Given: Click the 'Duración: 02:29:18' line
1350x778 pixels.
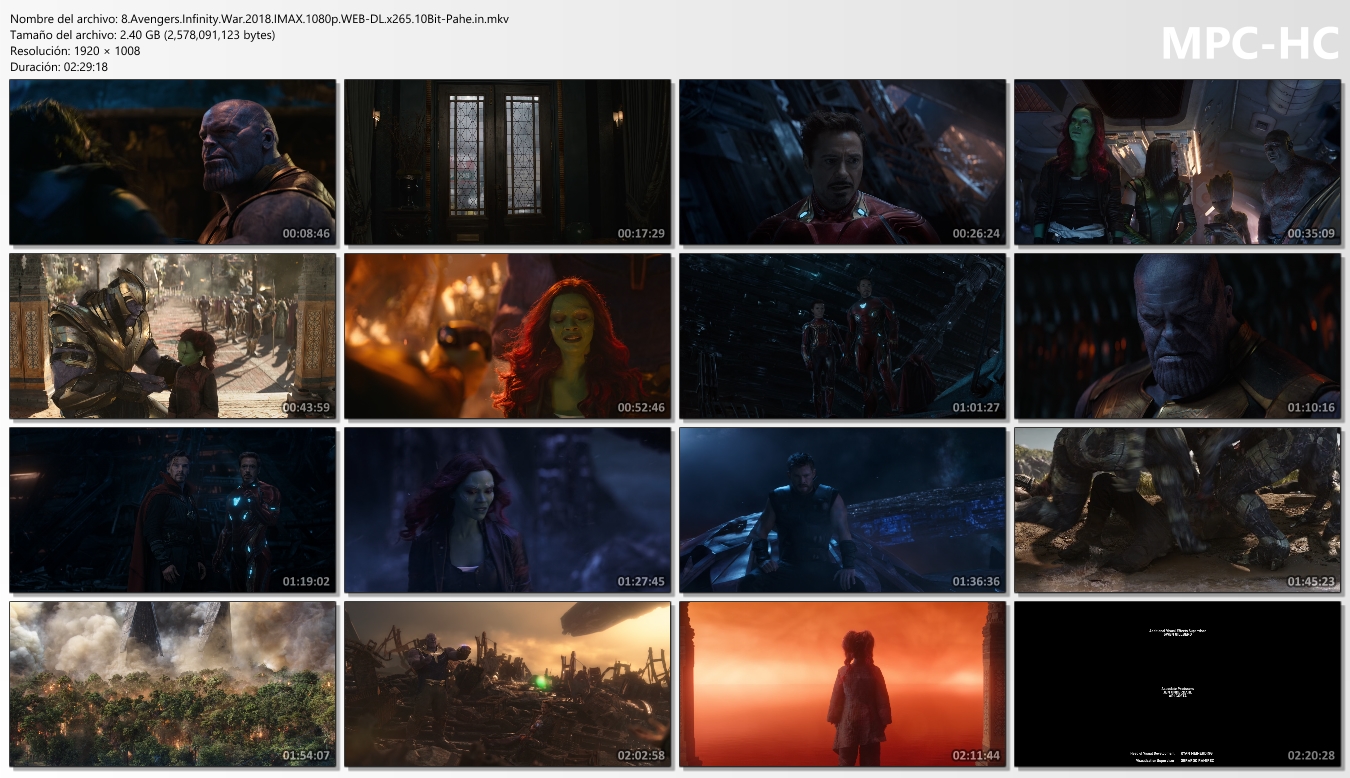Looking at the screenshot, I should pos(59,67).
